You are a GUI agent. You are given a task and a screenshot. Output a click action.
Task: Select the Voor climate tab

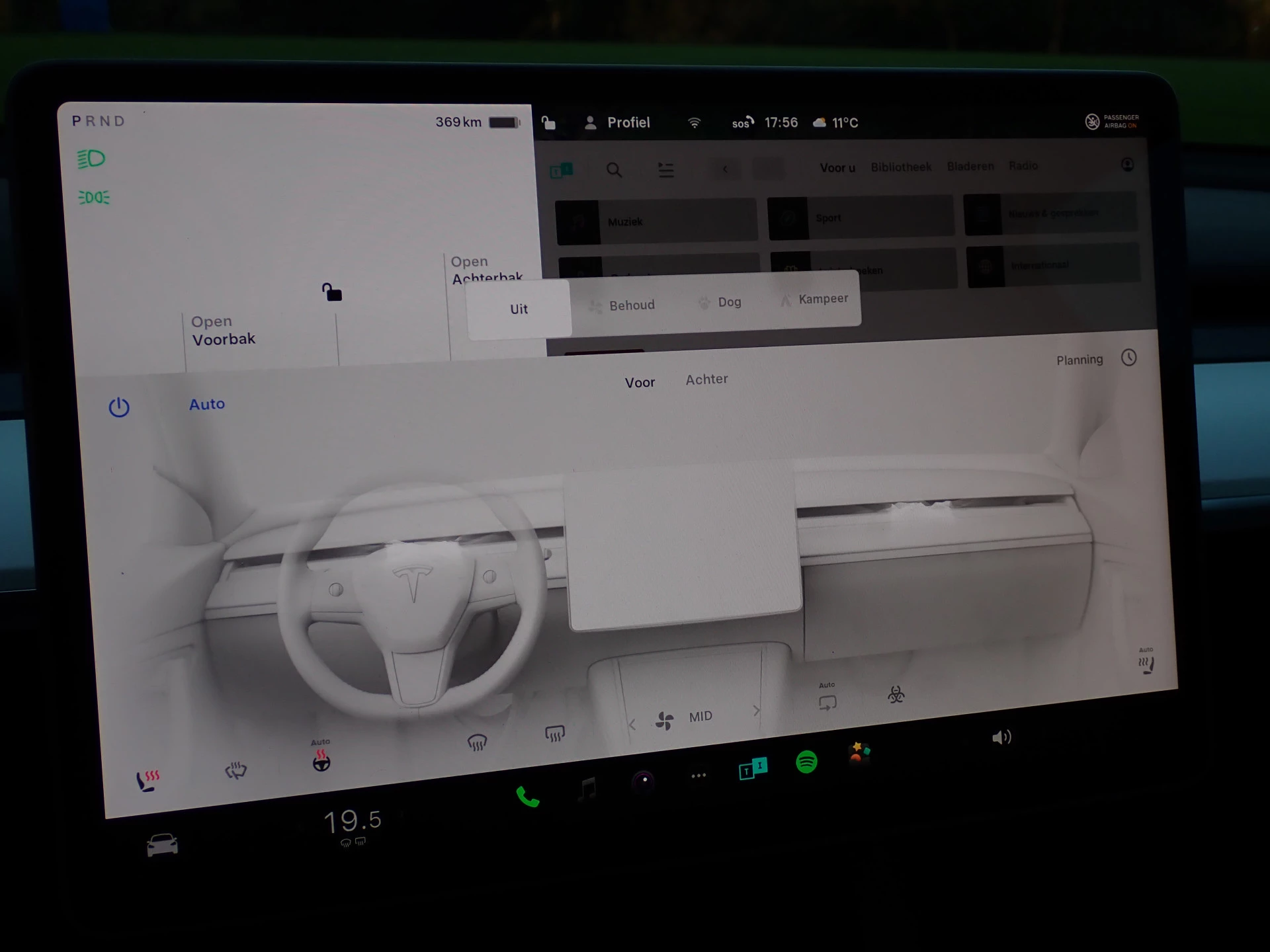[640, 383]
